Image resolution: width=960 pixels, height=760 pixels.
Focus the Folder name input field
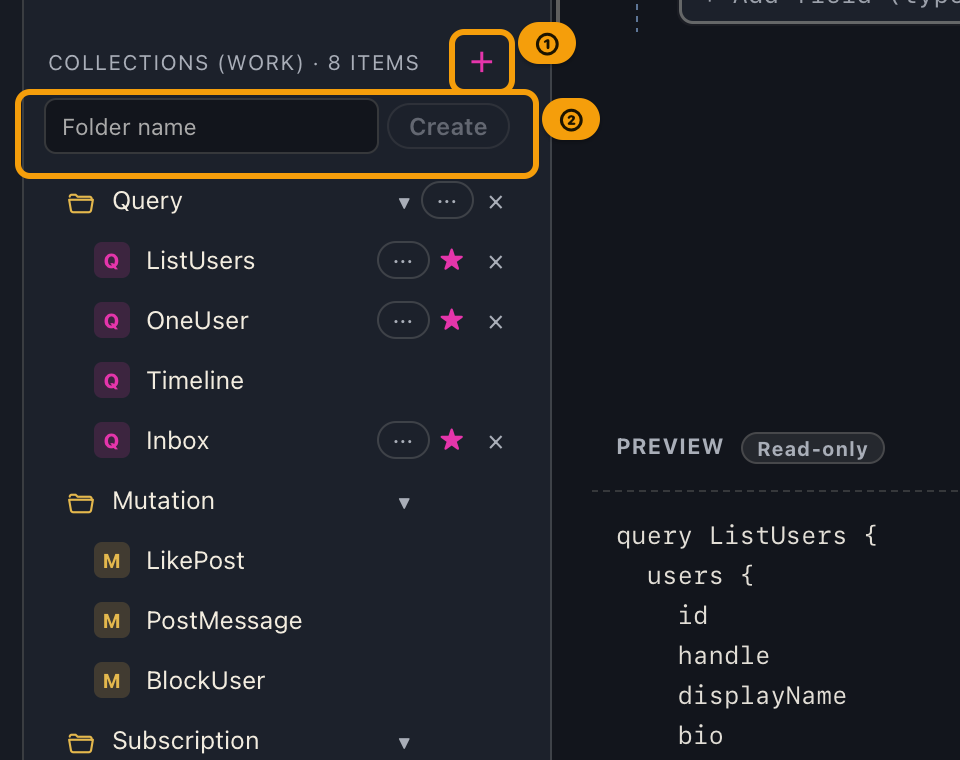point(211,127)
